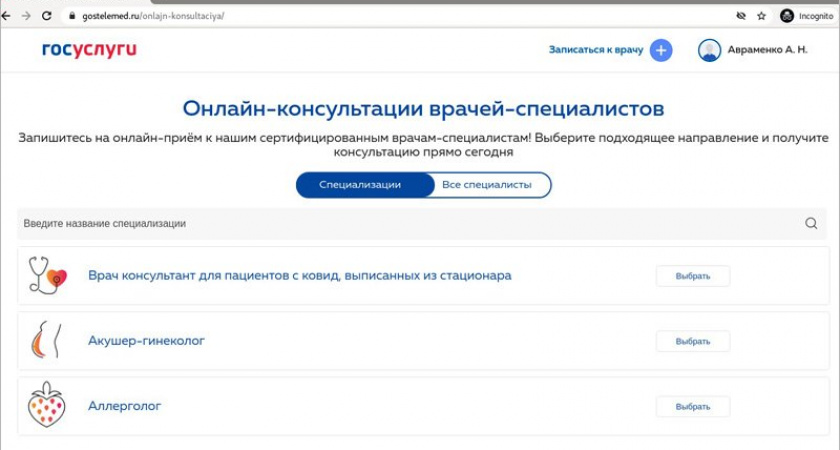
Task: Click user name Авраменко А. Н.
Action: [x=767, y=50]
